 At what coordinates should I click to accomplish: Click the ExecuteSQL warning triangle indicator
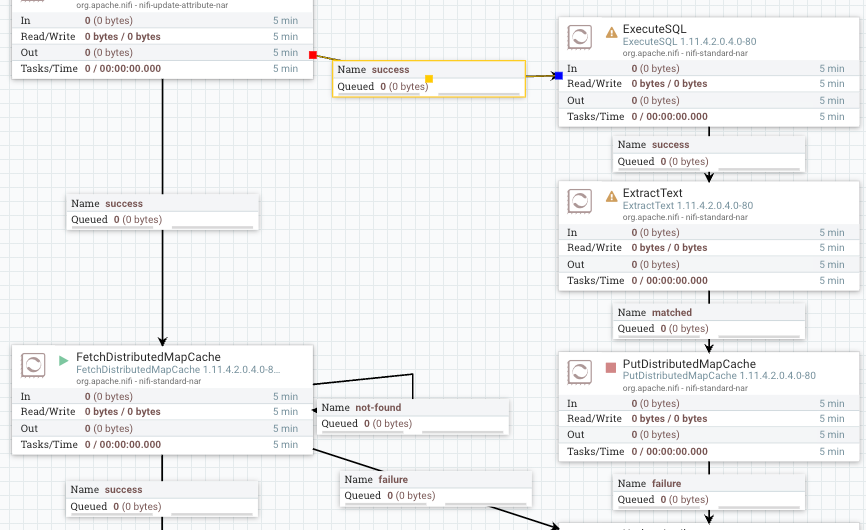(611, 33)
